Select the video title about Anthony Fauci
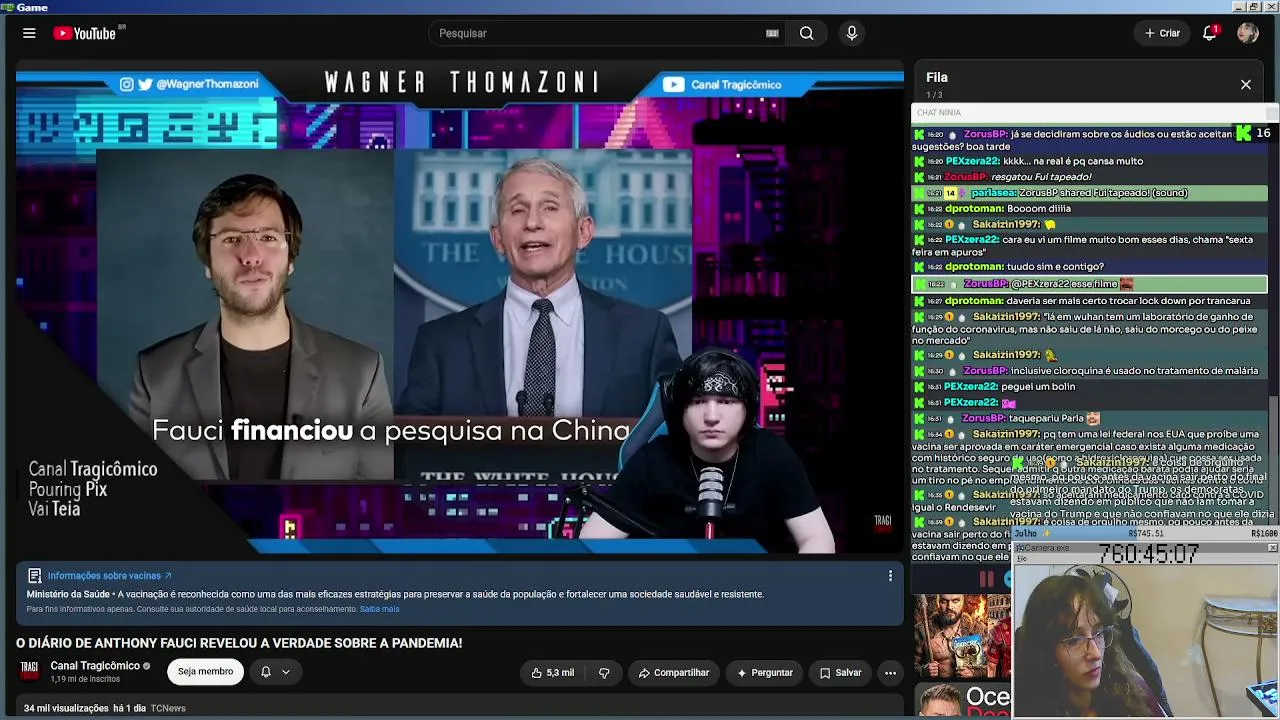This screenshot has height=720, width=1280. coord(239,643)
